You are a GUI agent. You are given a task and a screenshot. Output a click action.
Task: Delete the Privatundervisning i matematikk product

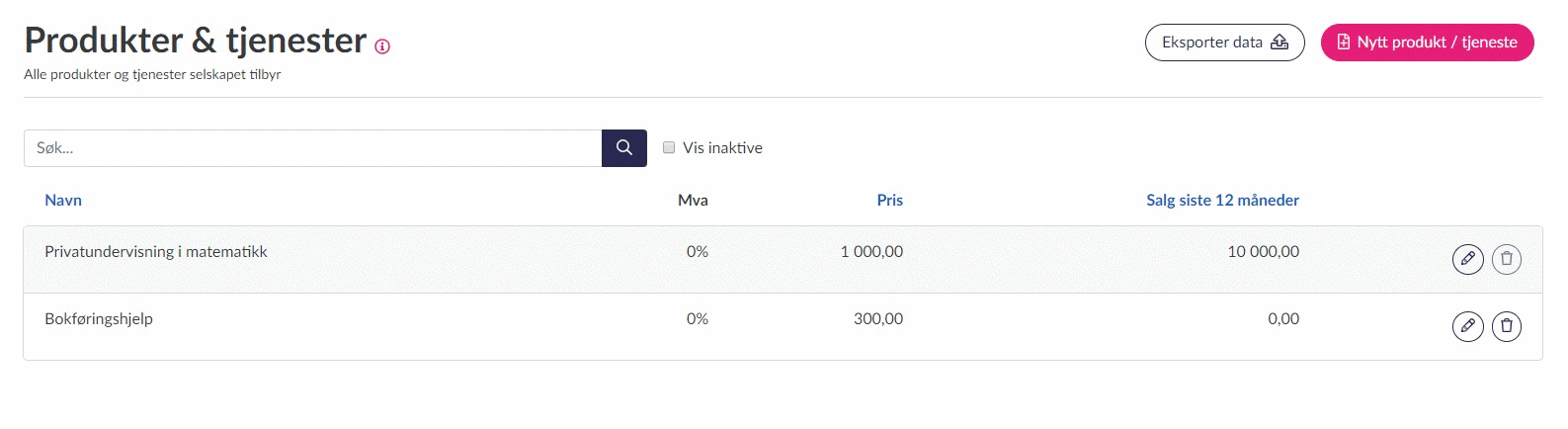click(1506, 259)
